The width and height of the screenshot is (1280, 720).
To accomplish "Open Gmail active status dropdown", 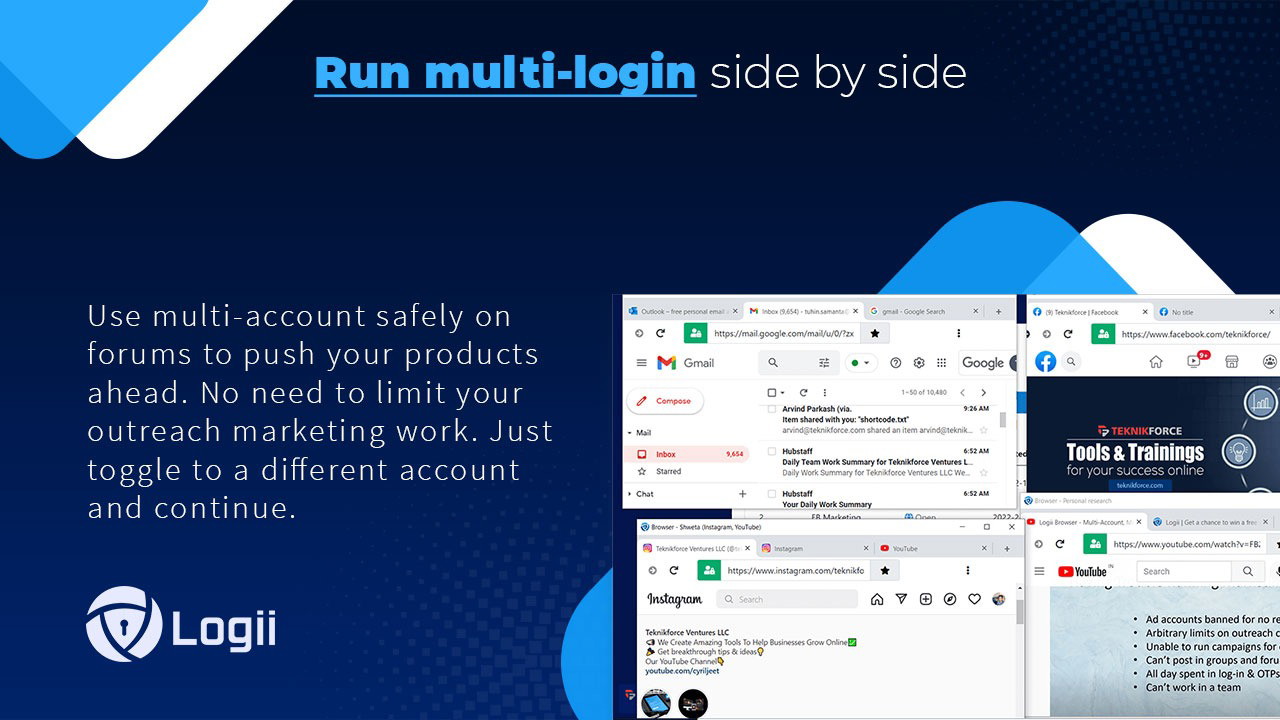I will [860, 363].
